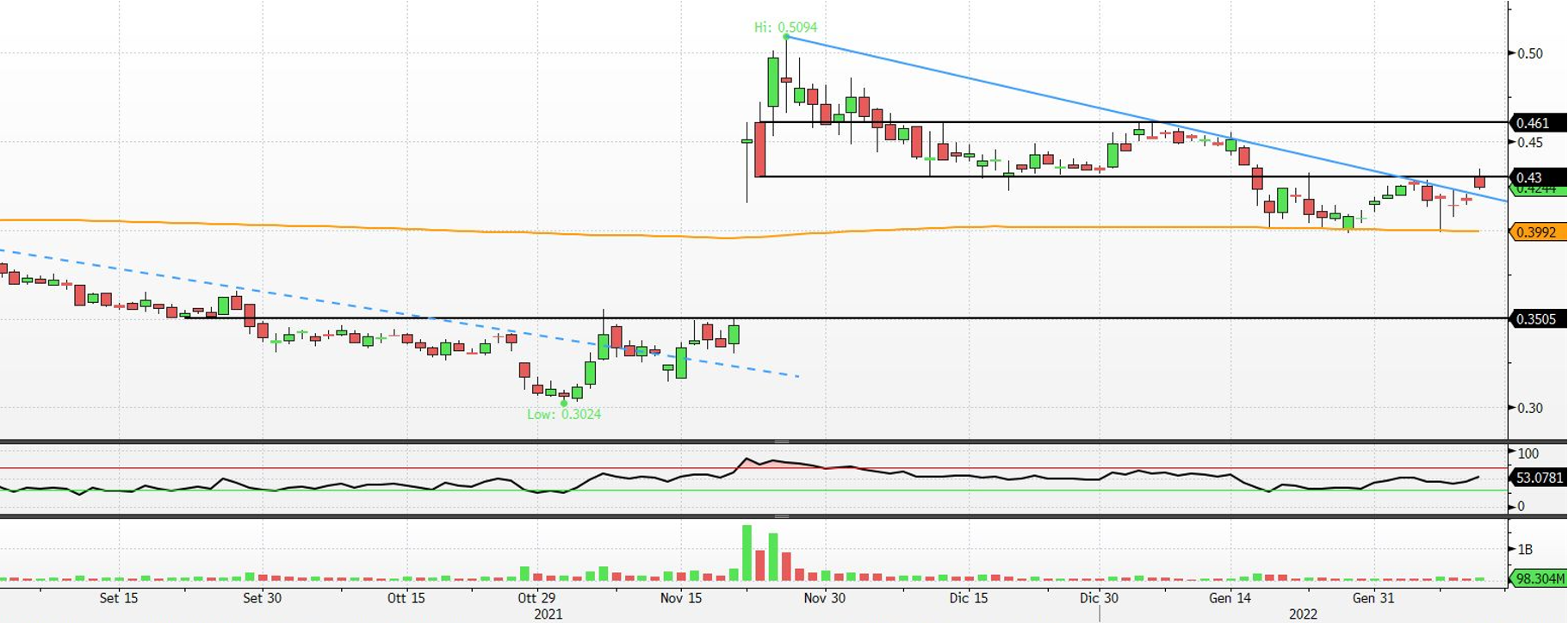Click the green dot at the 0.3024 low
This screenshot has height=623, width=1568.
[564, 403]
